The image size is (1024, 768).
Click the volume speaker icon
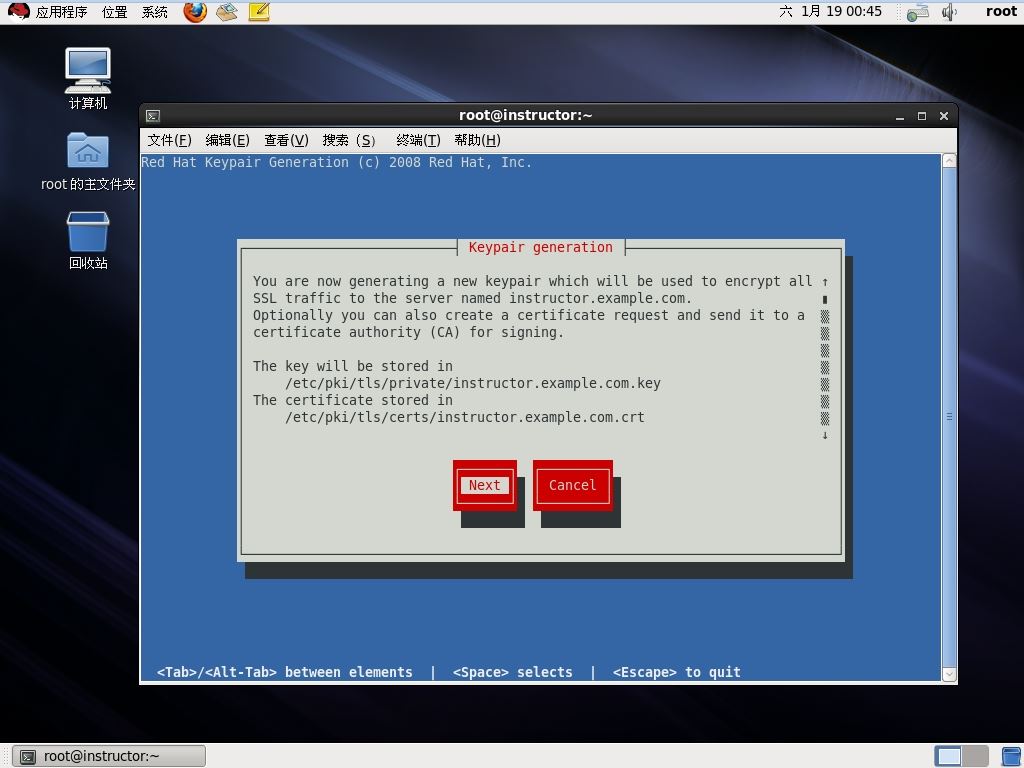pyautogui.click(x=949, y=12)
